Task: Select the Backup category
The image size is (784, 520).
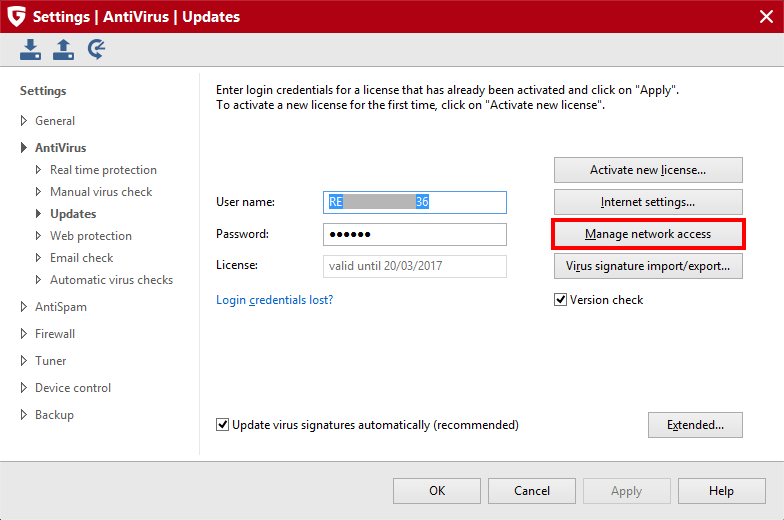Action: click(54, 415)
